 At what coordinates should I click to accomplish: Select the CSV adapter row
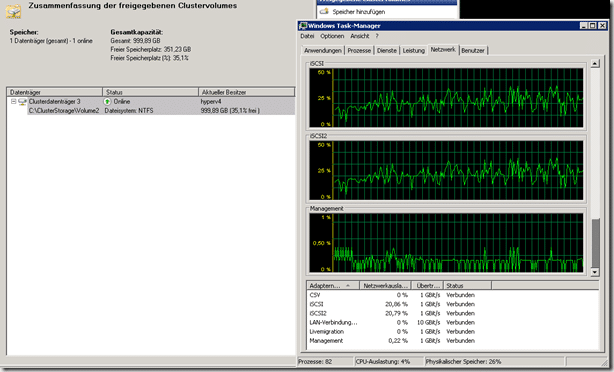452,295
